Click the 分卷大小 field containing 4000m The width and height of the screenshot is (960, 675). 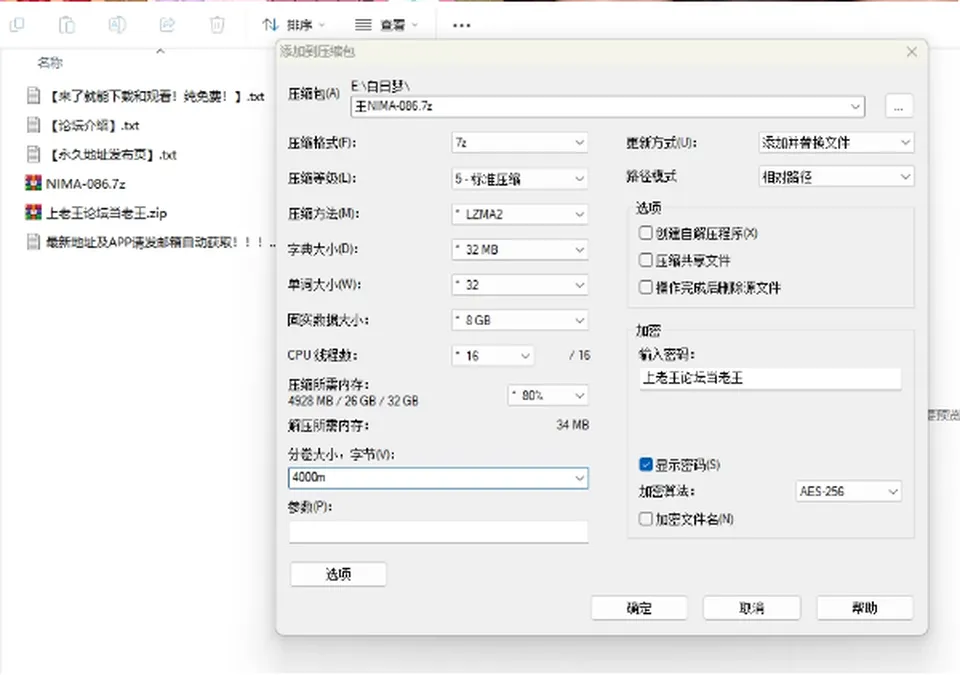tap(438, 478)
